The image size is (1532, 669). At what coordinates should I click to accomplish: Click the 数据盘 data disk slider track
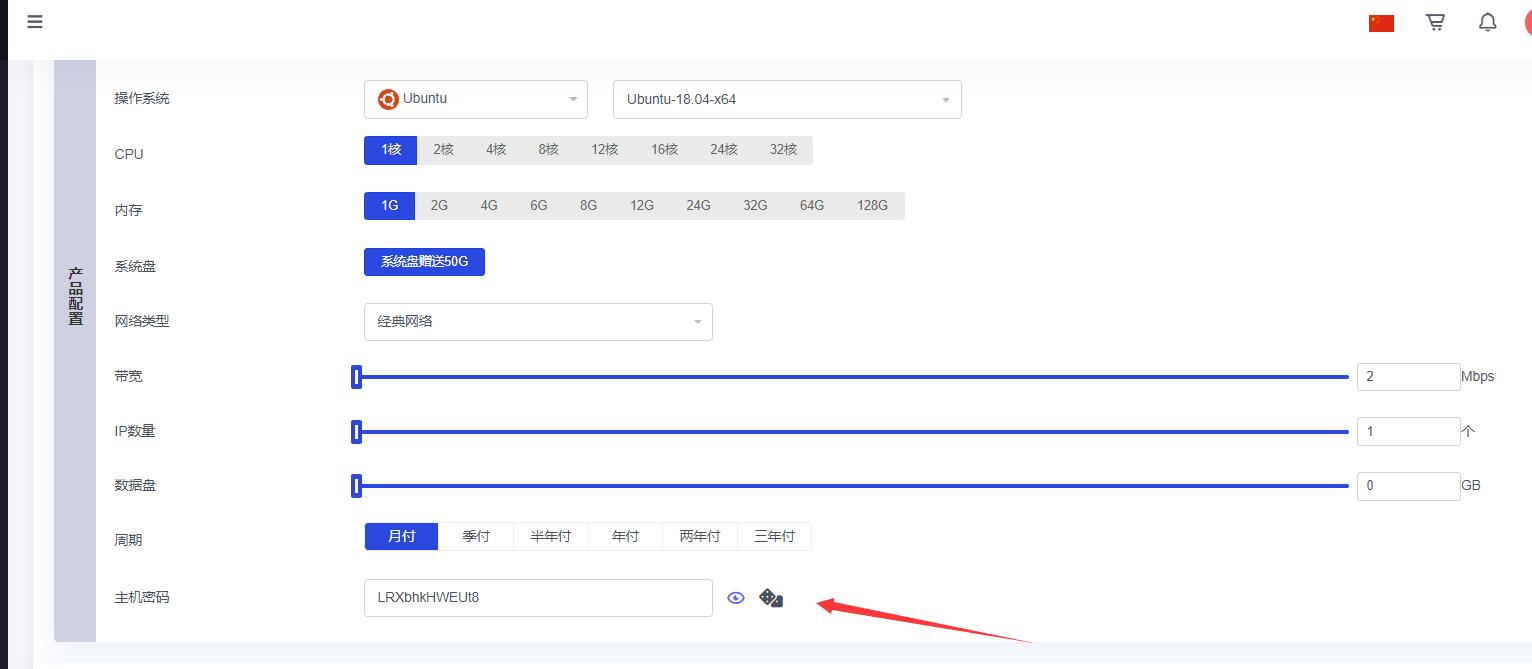(x=850, y=486)
